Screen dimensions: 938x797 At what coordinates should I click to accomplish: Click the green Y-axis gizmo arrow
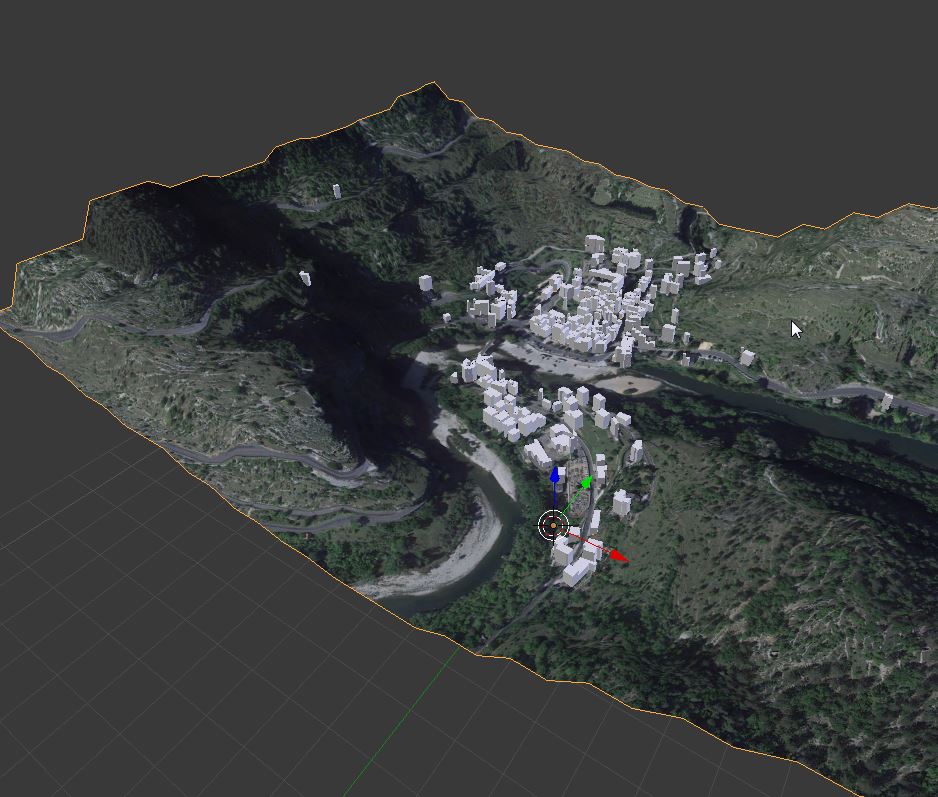tap(586, 484)
